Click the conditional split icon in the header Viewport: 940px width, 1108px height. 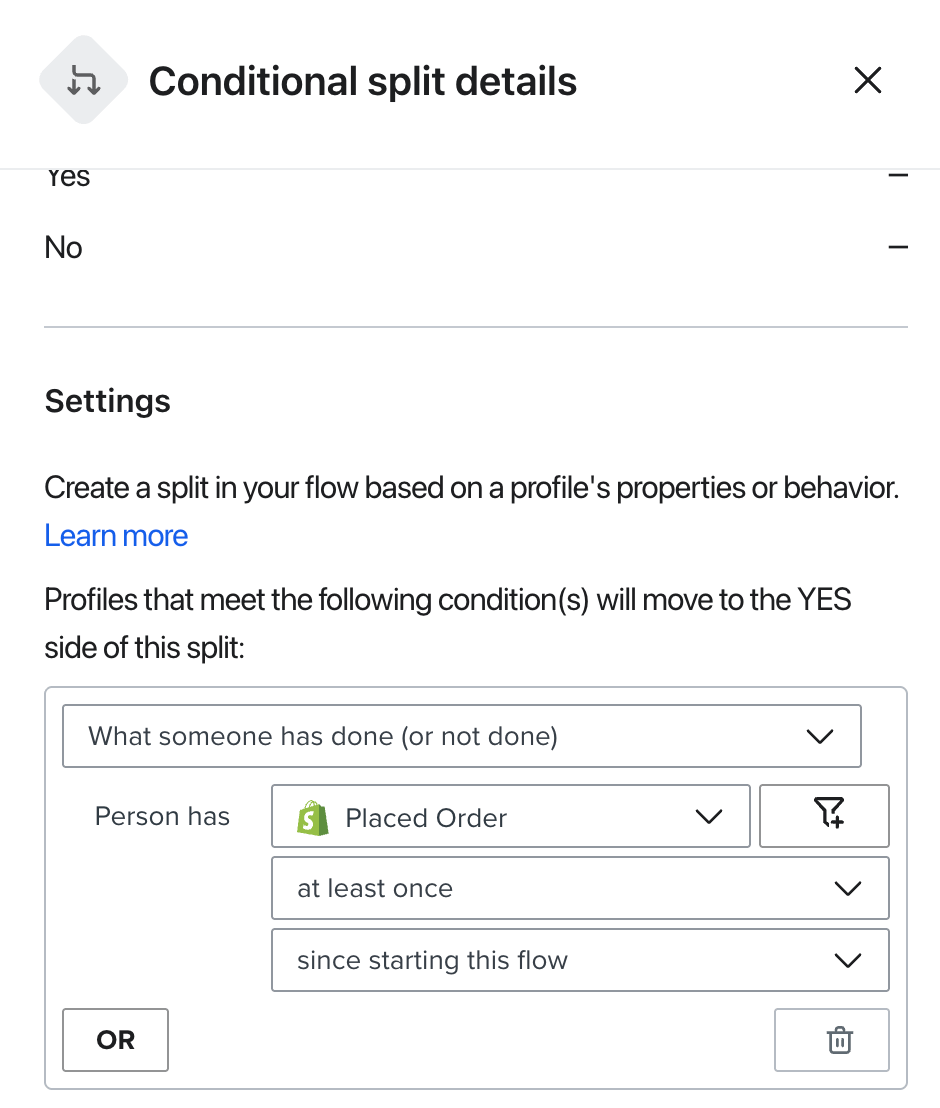click(84, 81)
